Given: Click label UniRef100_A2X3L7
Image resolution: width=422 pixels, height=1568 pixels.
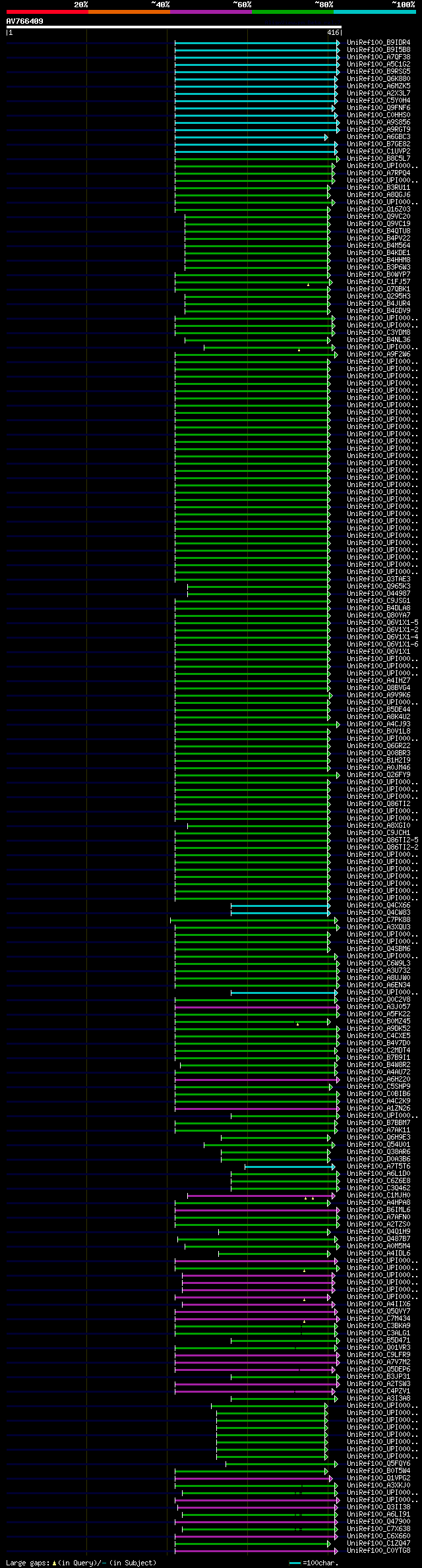Looking at the screenshot, I should point(378,94).
